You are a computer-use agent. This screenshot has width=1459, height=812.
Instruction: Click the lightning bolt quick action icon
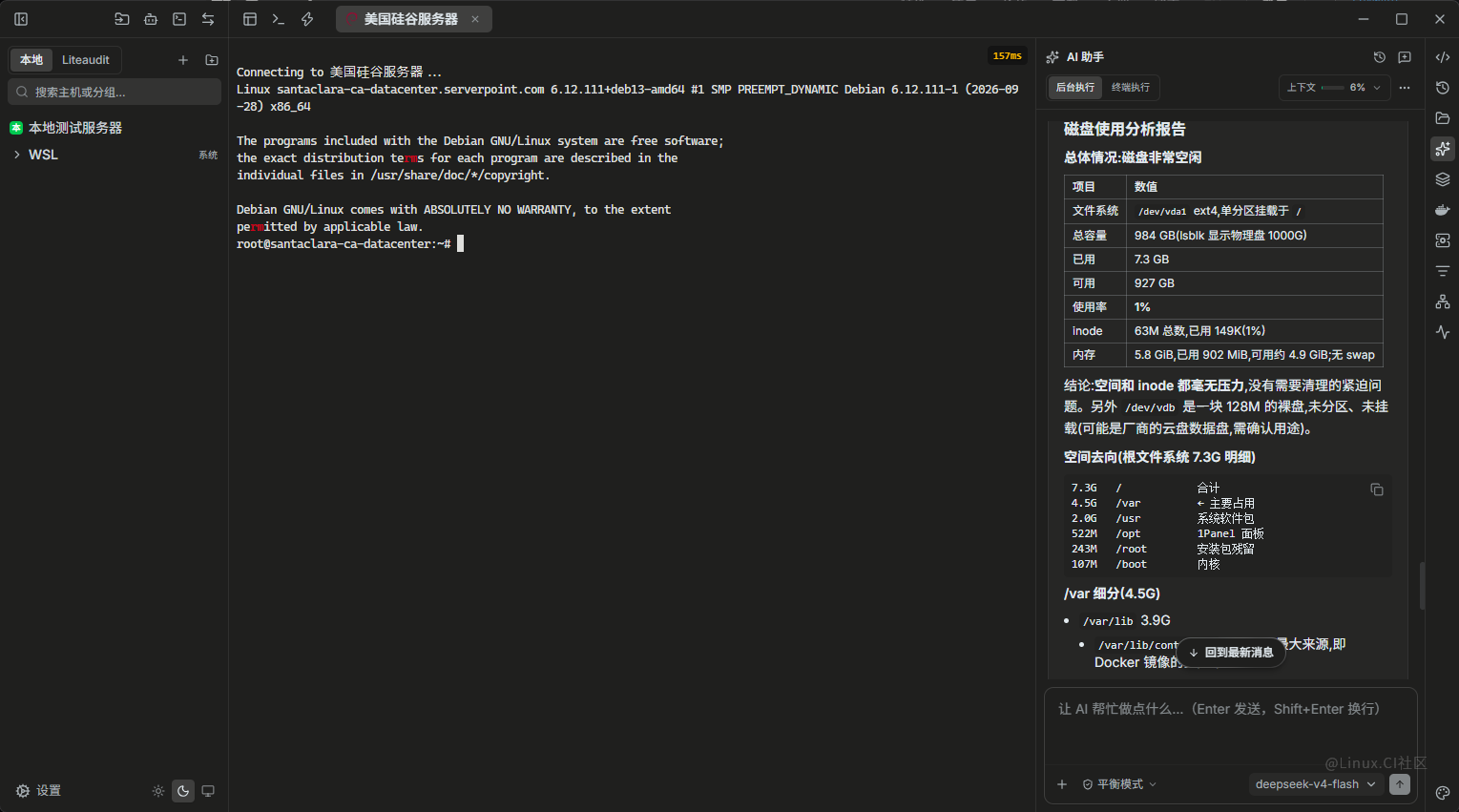(x=307, y=19)
